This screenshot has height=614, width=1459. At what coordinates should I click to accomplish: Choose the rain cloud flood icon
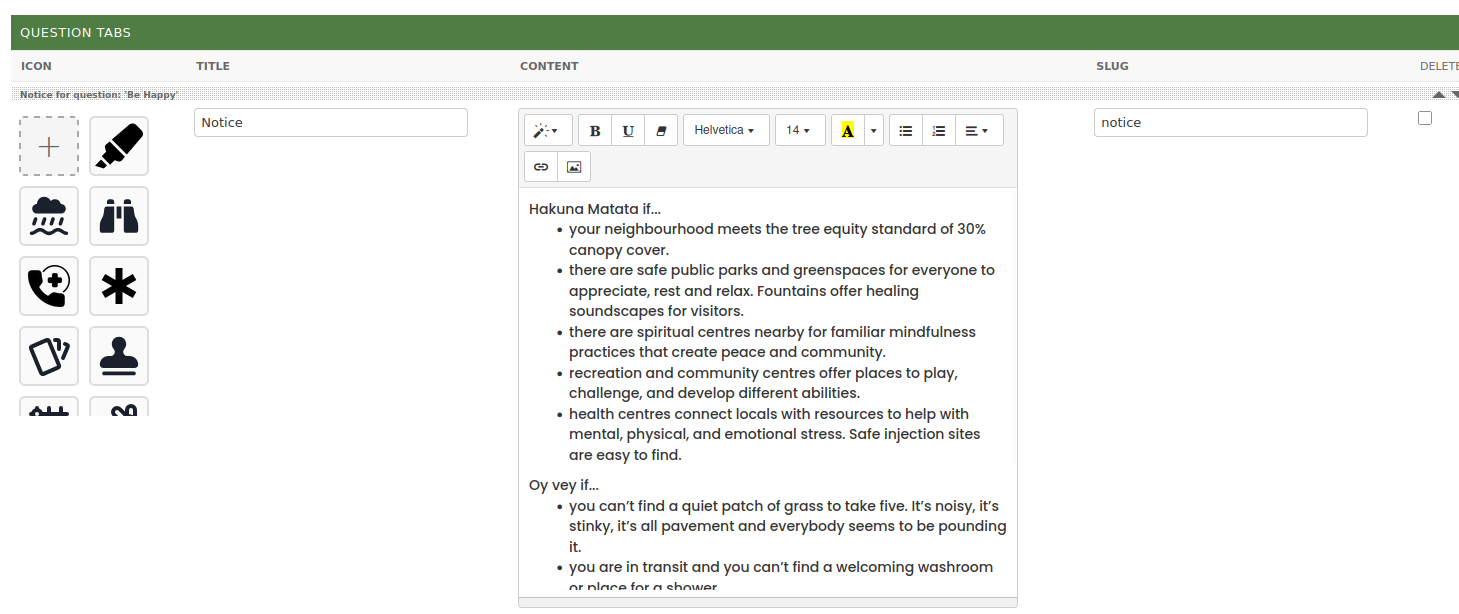(49, 216)
